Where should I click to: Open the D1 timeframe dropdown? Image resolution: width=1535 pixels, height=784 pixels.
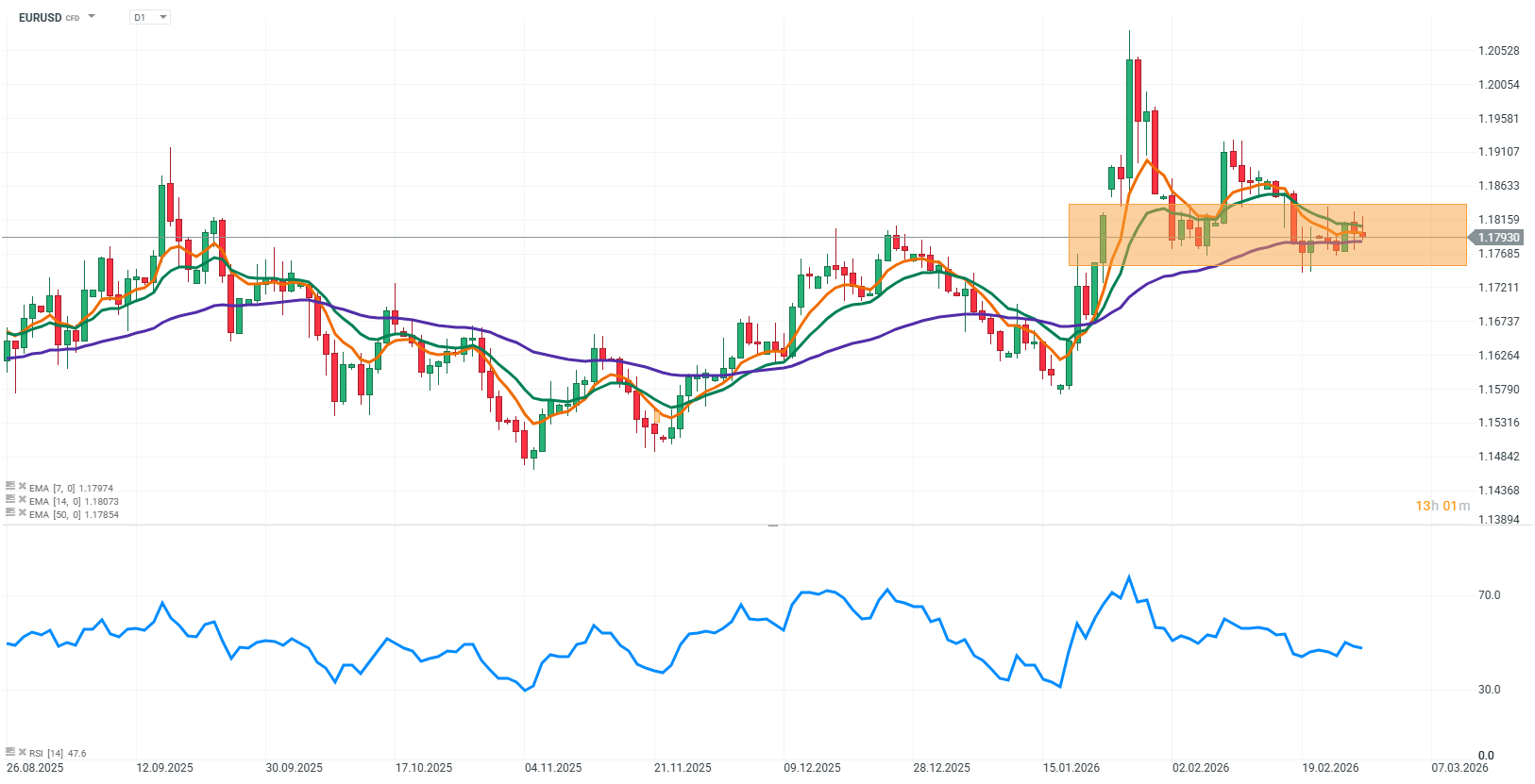pos(150,17)
